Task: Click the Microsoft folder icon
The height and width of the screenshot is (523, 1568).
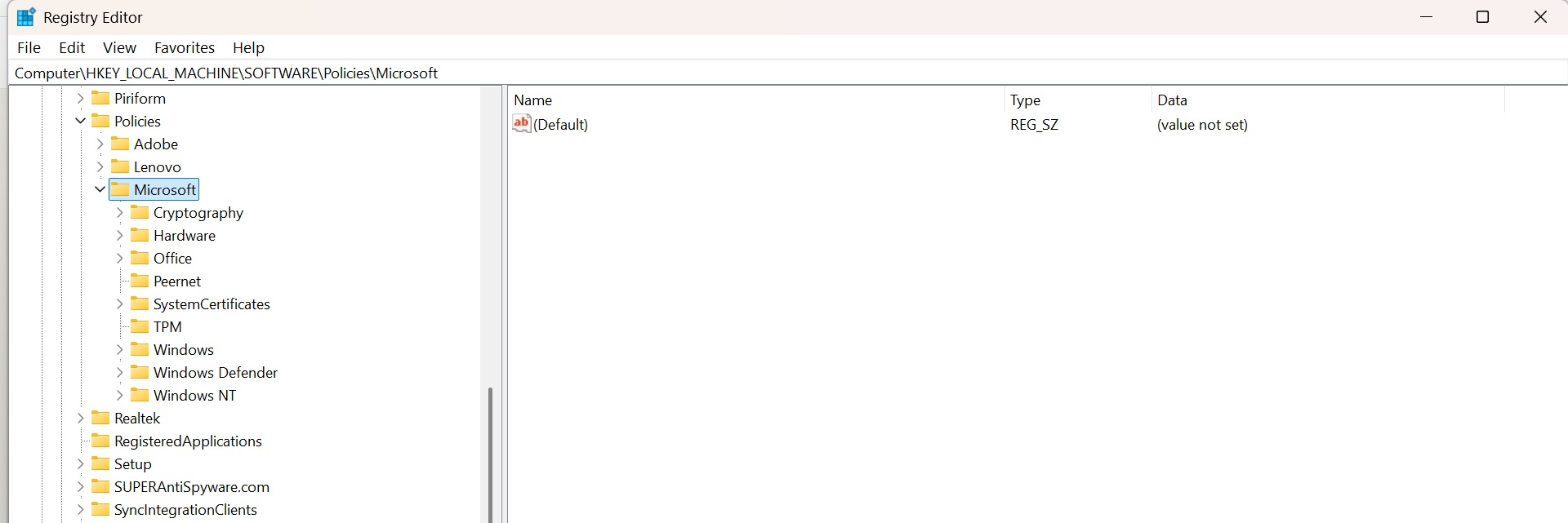Action: [120, 189]
